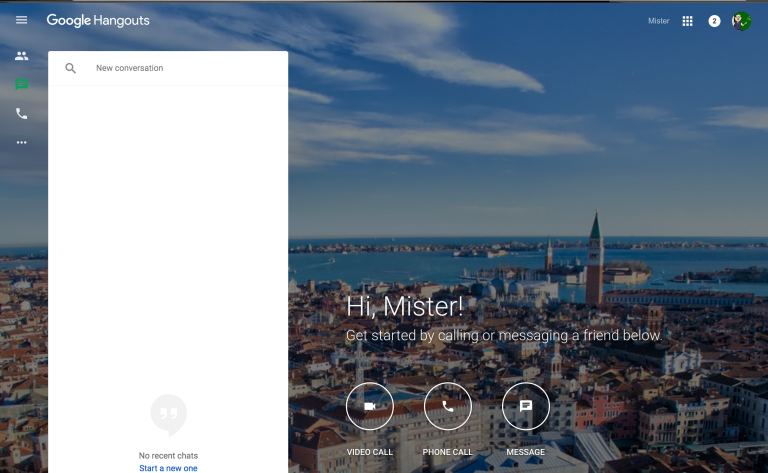The width and height of the screenshot is (768, 473).
Task: Click the Mister account name link
Action: [x=658, y=21]
